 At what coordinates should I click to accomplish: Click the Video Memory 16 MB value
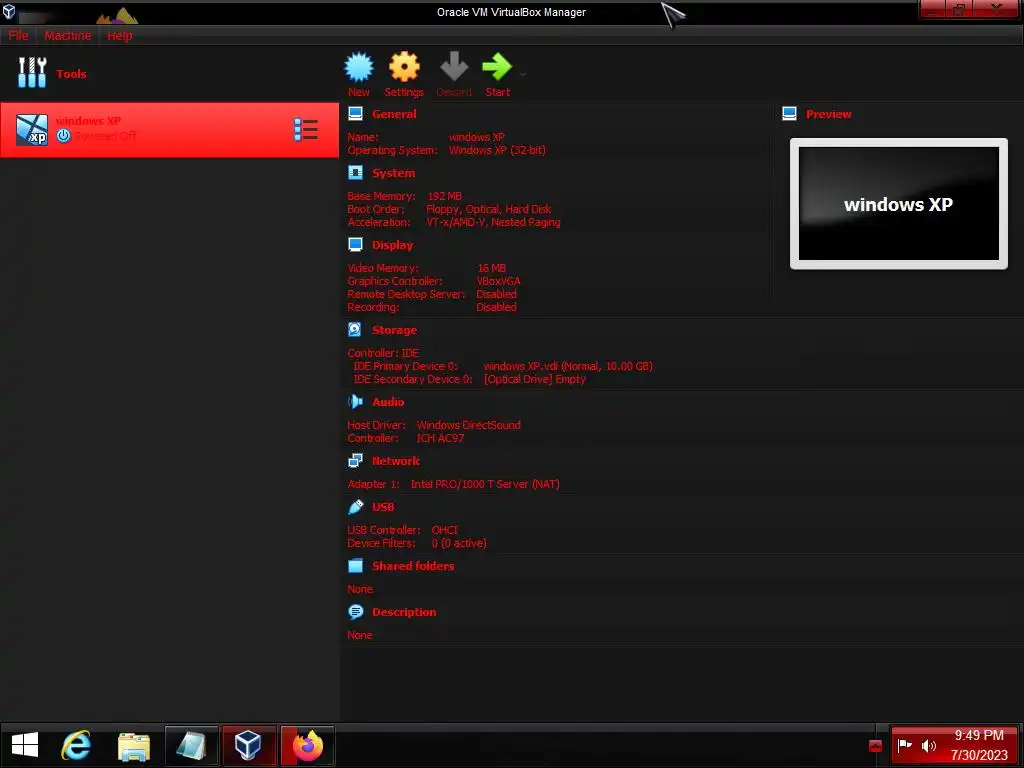[492, 268]
